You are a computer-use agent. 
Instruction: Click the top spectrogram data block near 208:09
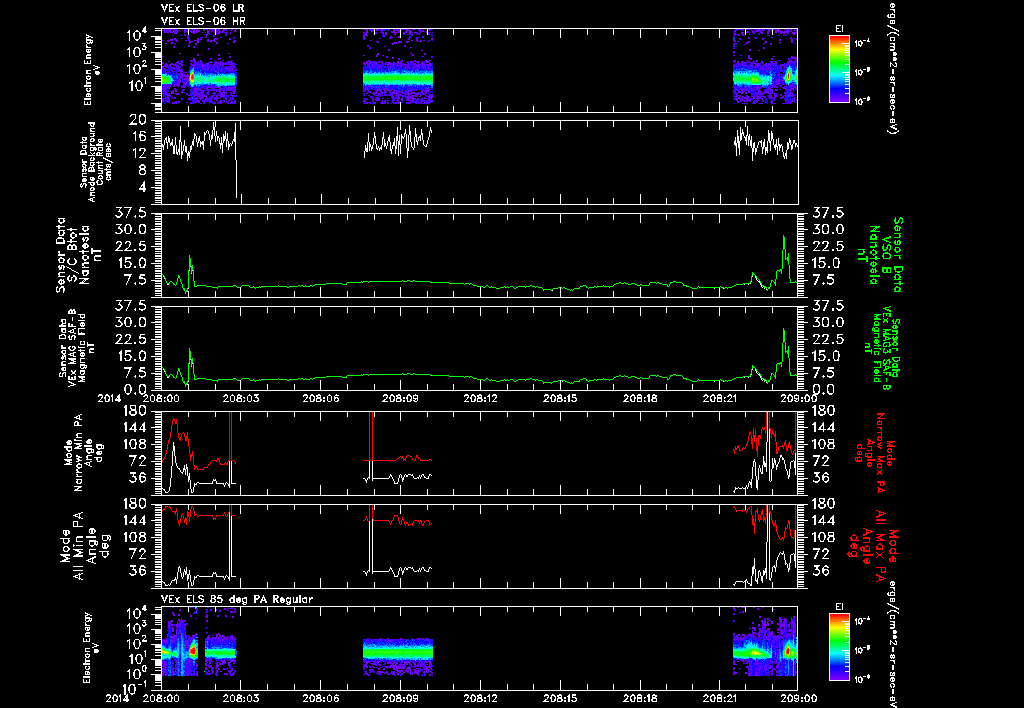[398, 67]
